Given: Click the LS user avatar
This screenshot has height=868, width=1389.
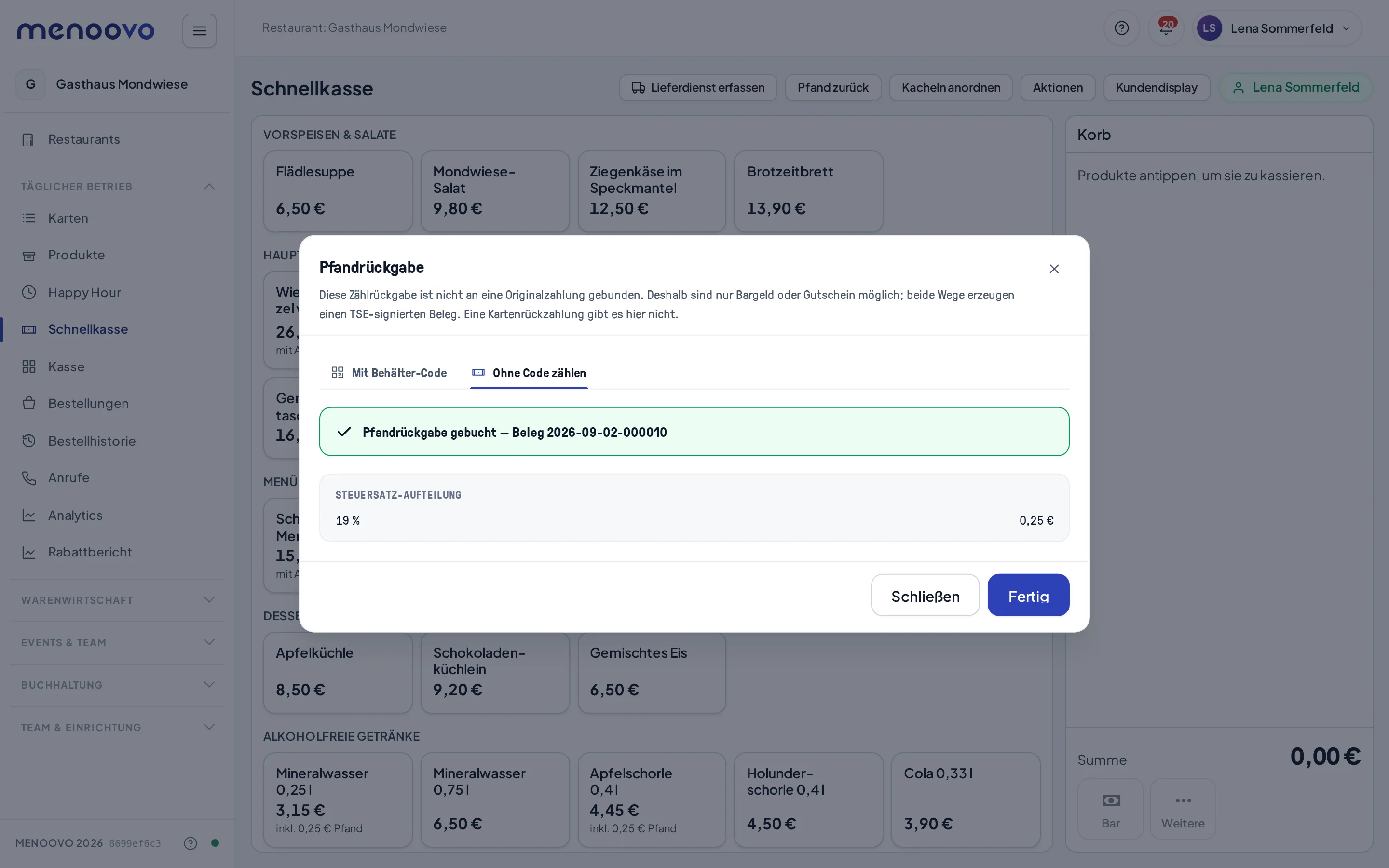Looking at the screenshot, I should click(x=1209, y=28).
